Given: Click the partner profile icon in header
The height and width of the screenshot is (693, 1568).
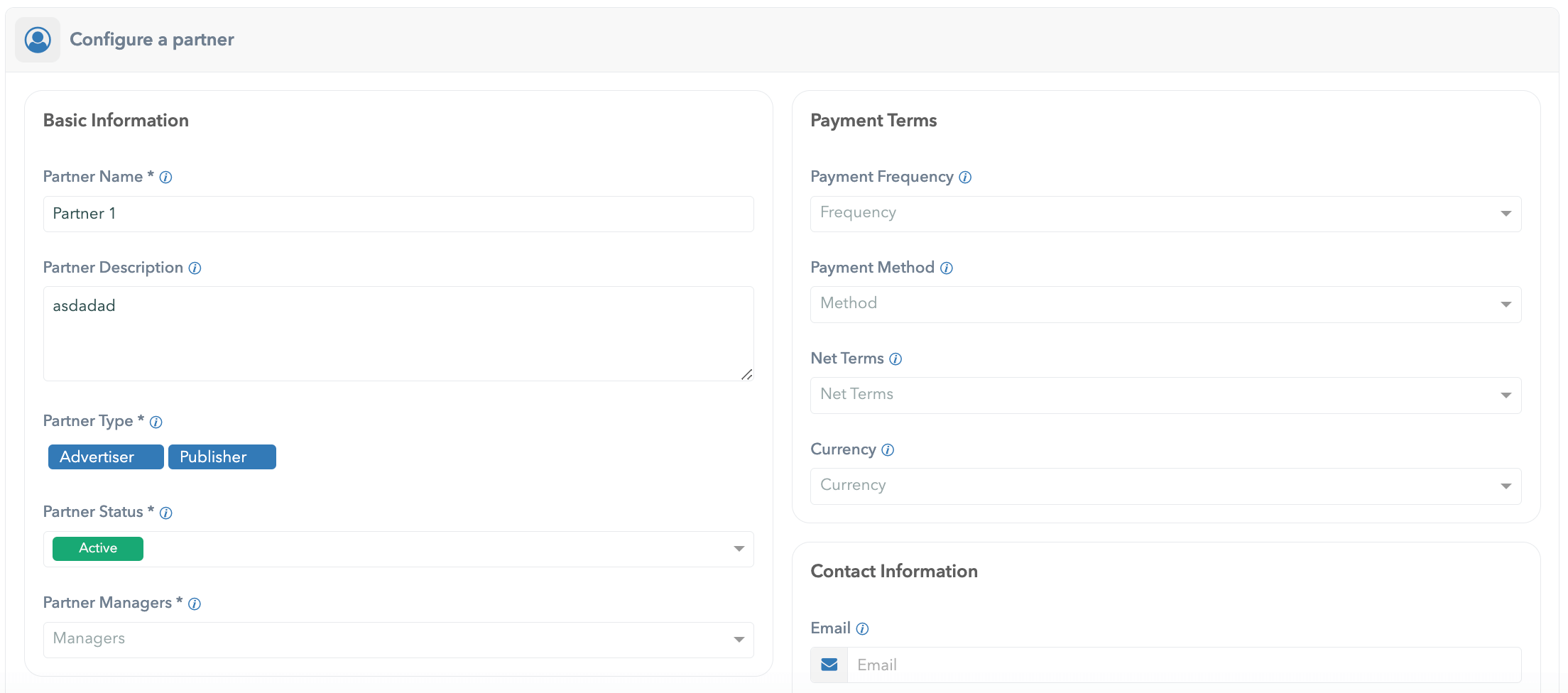Looking at the screenshot, I should click(38, 40).
